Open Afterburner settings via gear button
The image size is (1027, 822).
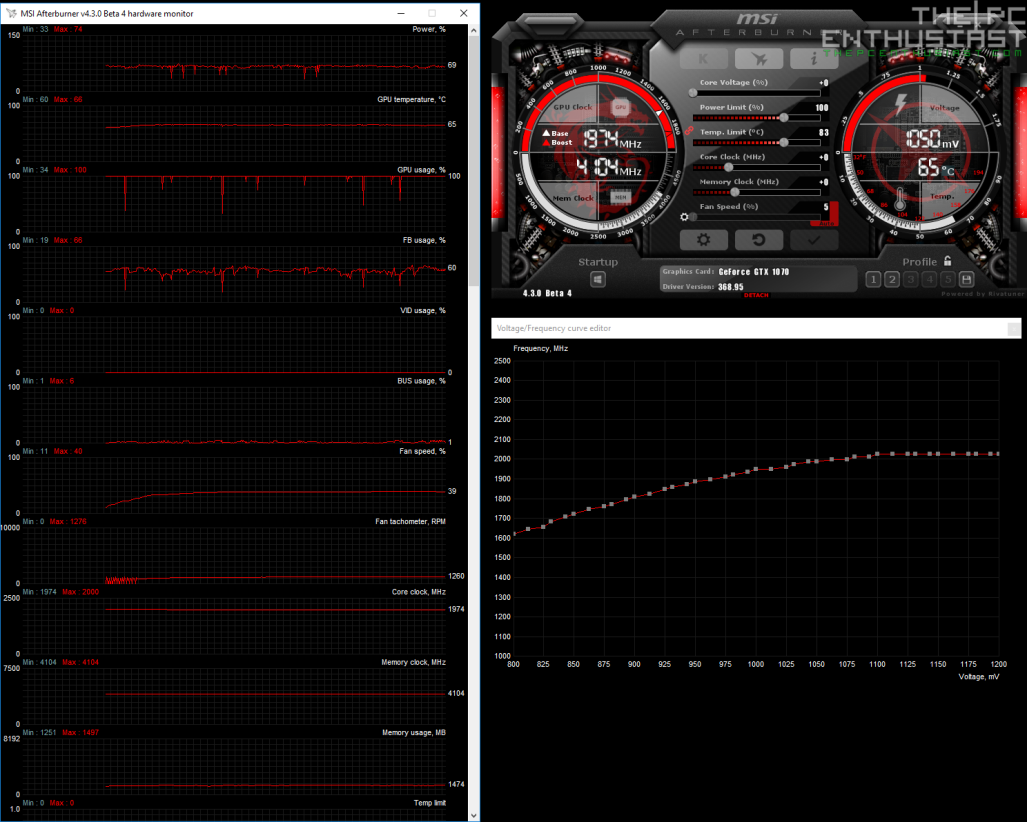click(x=703, y=240)
